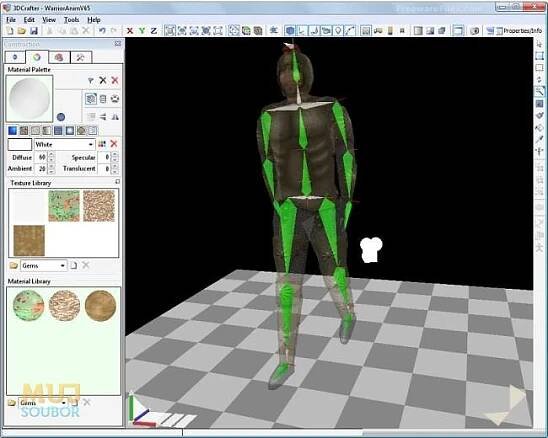
Task: Click folder icon beside Material Library Gems dropdown
Action: tap(12, 403)
